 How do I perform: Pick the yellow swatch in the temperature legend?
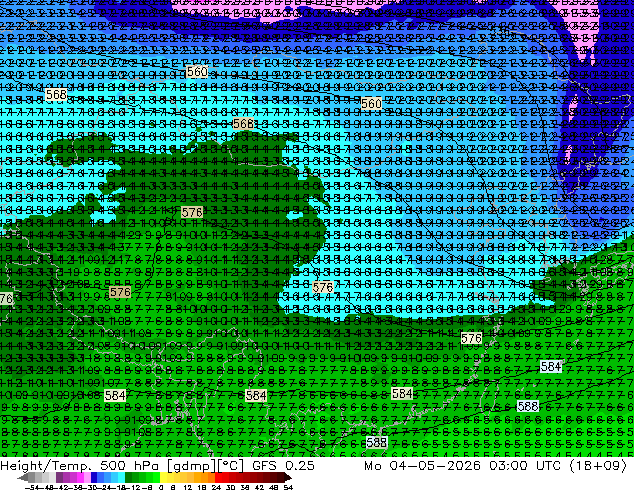163,478
